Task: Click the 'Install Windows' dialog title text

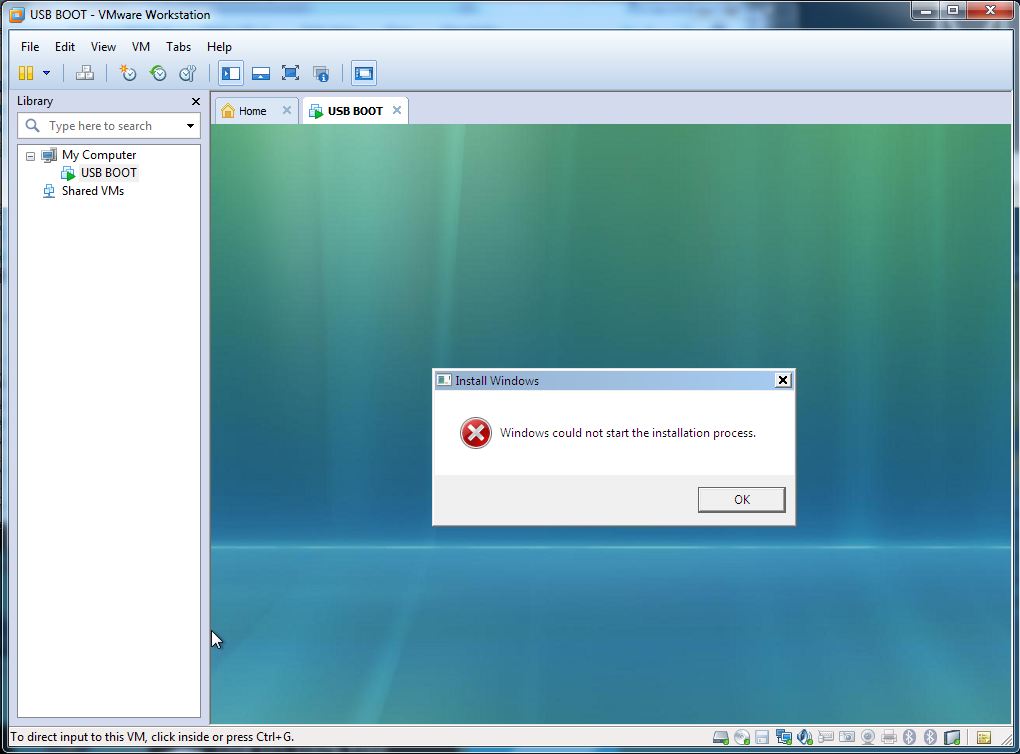Action: [x=497, y=381]
